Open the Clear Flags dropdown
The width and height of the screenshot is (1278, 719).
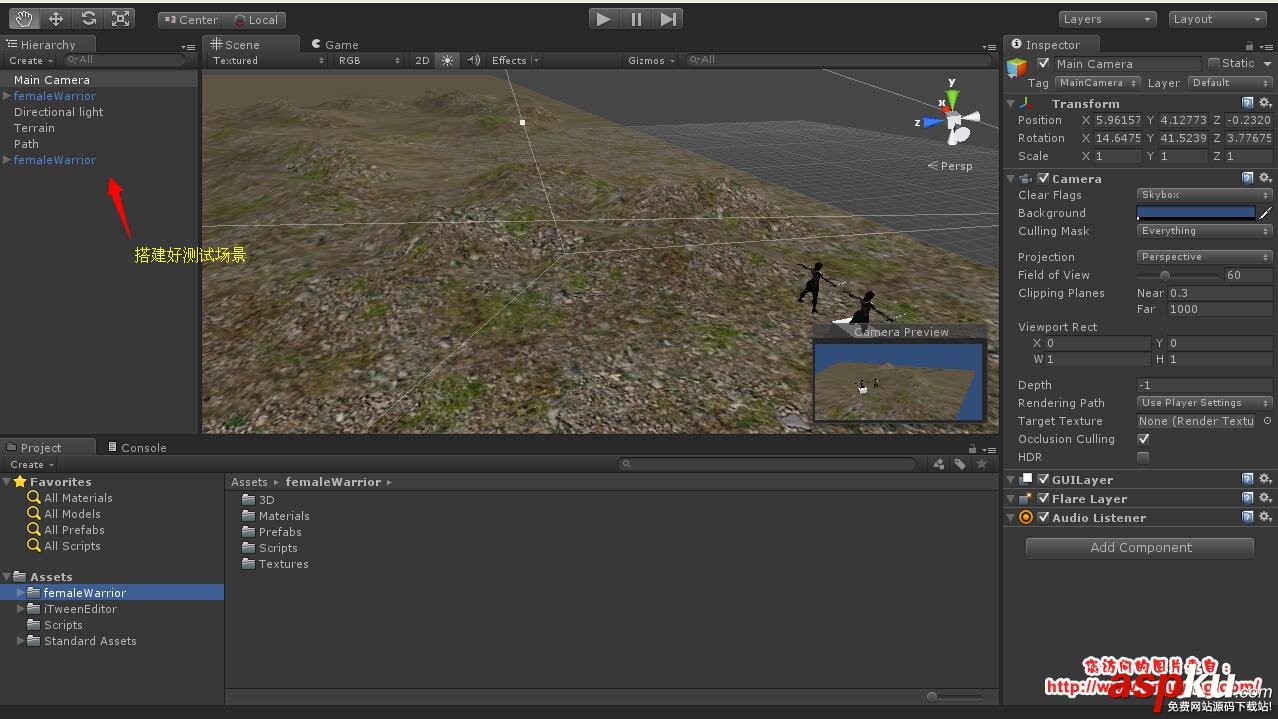coord(1204,195)
